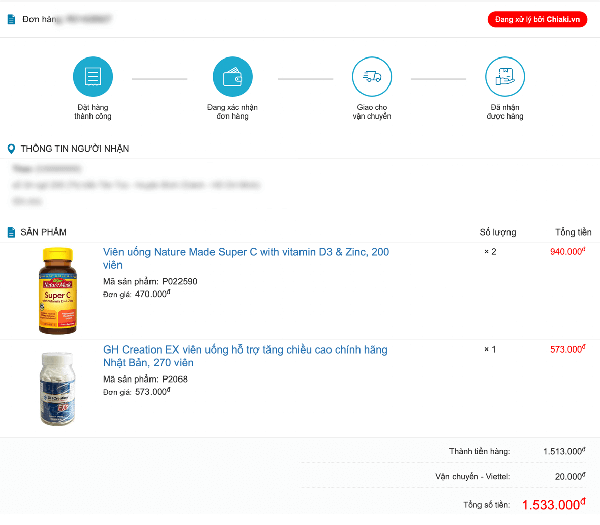Click the red Đang xử lý bởi Chiaki.vn badge
Viewport: 600px width, 525px height.
tap(537, 19)
